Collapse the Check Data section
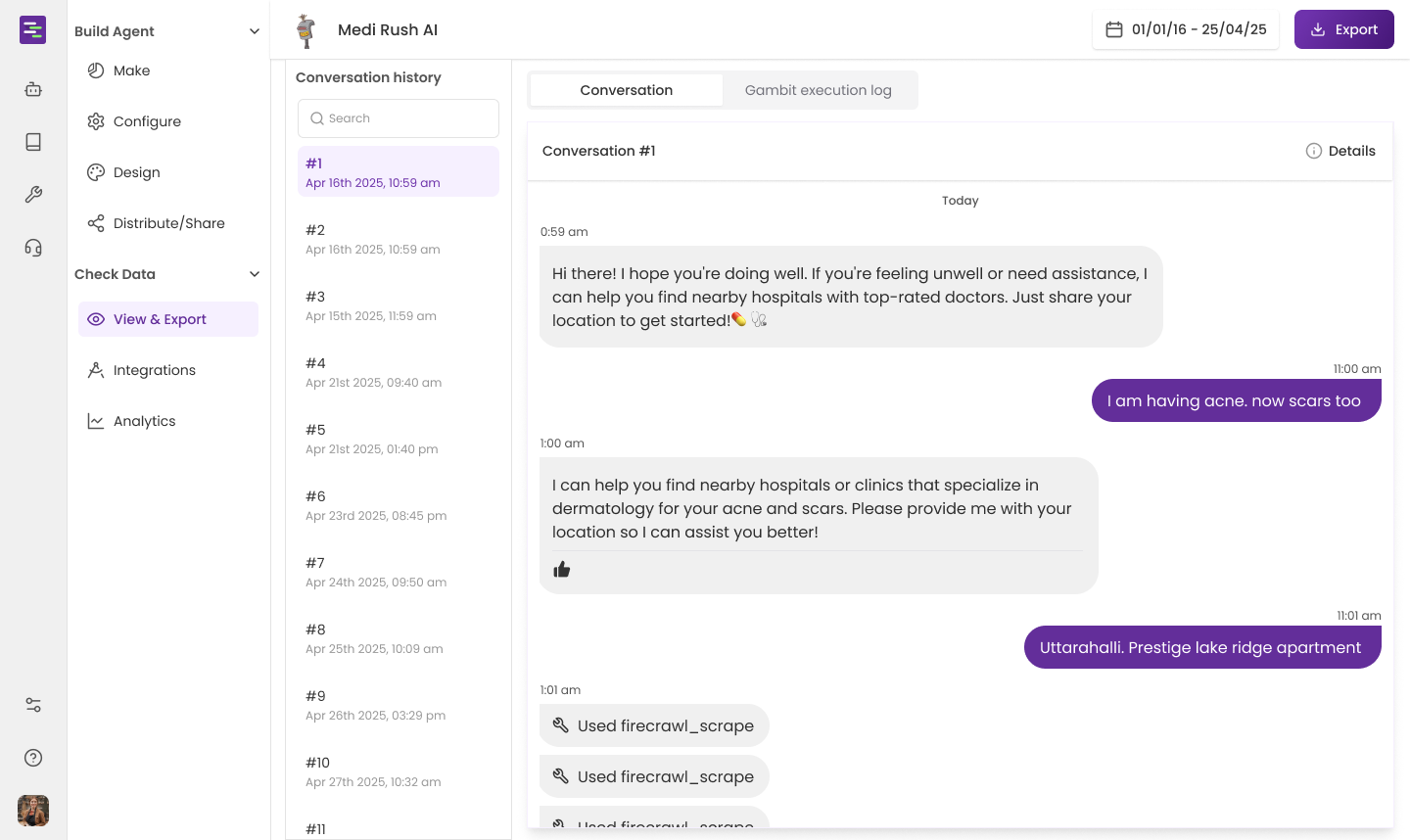The image size is (1410, 840). pos(255,274)
